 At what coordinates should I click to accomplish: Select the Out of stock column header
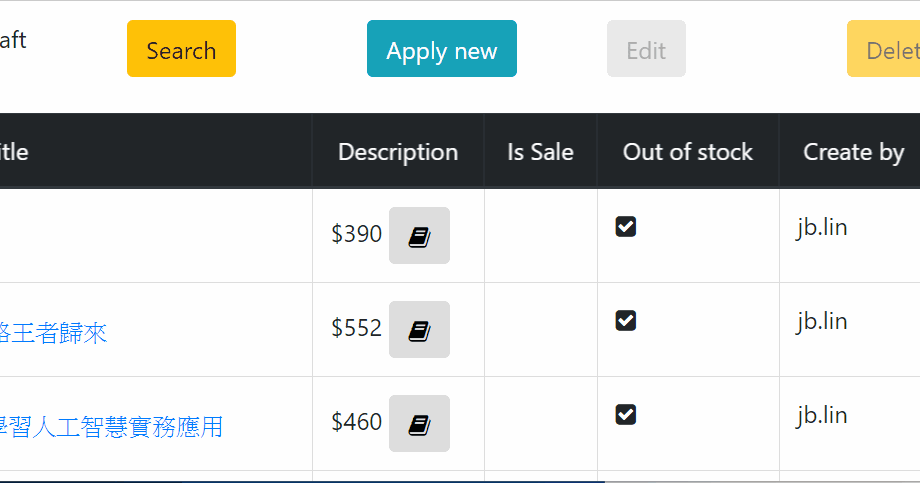688,151
